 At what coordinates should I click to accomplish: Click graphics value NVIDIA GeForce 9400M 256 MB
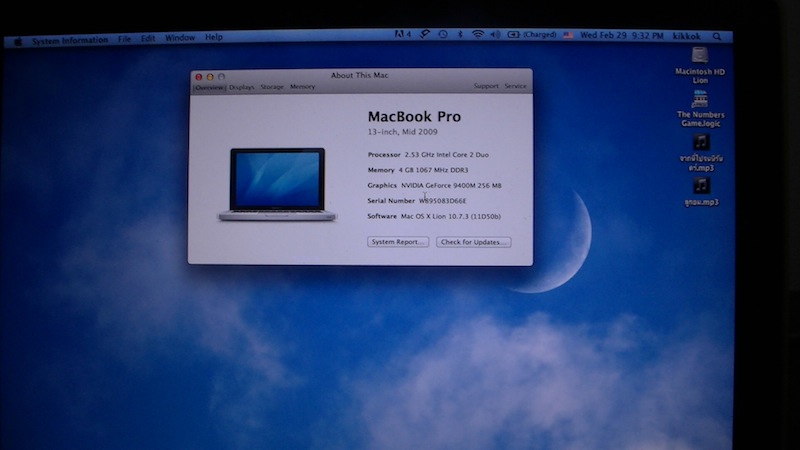[451, 185]
